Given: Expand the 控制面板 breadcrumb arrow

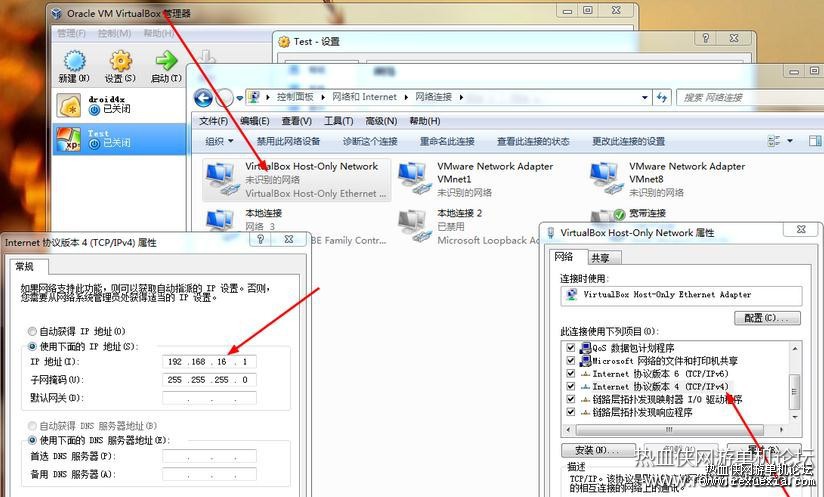Looking at the screenshot, I should point(323,97).
